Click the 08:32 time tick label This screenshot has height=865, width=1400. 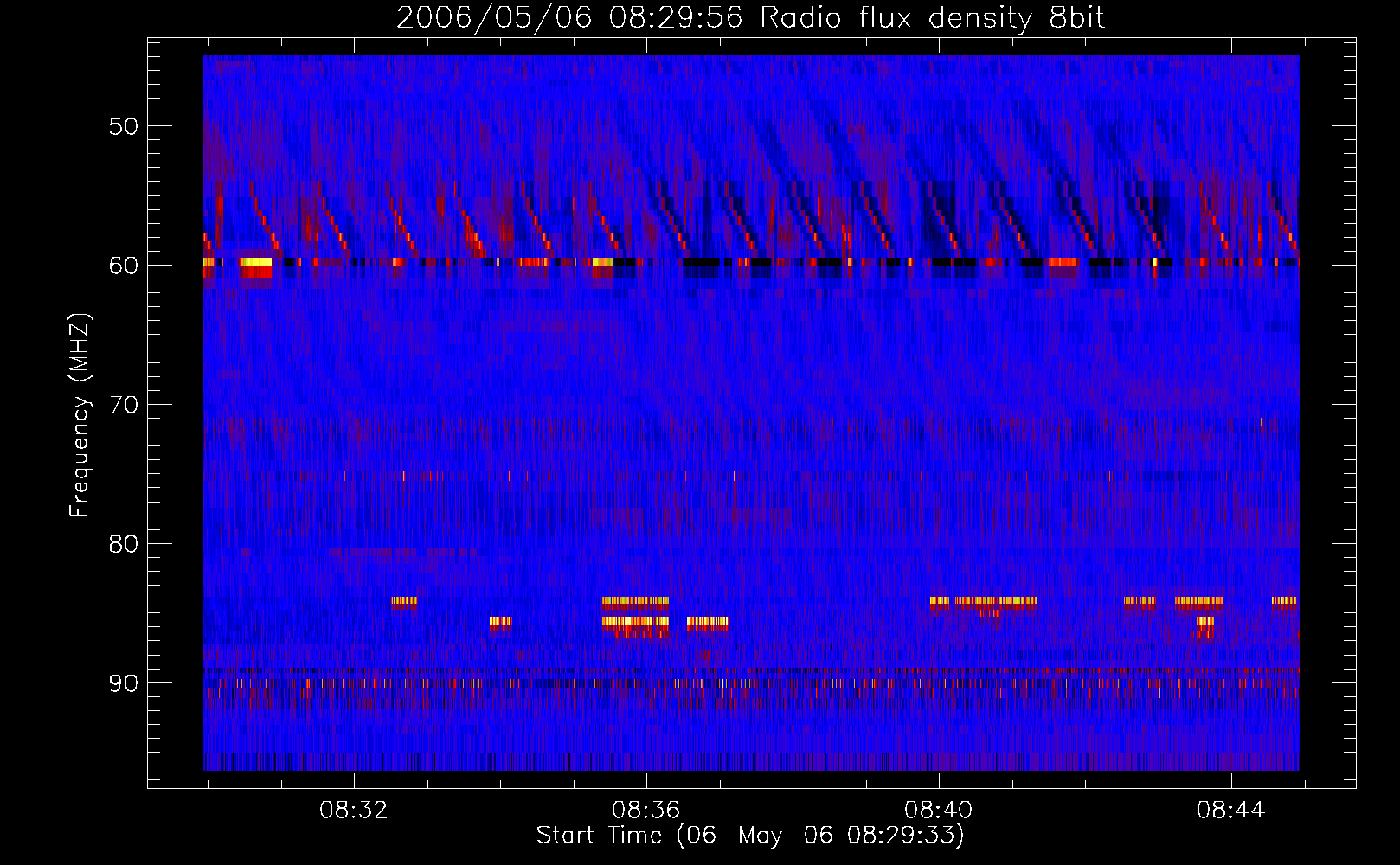[x=354, y=811]
